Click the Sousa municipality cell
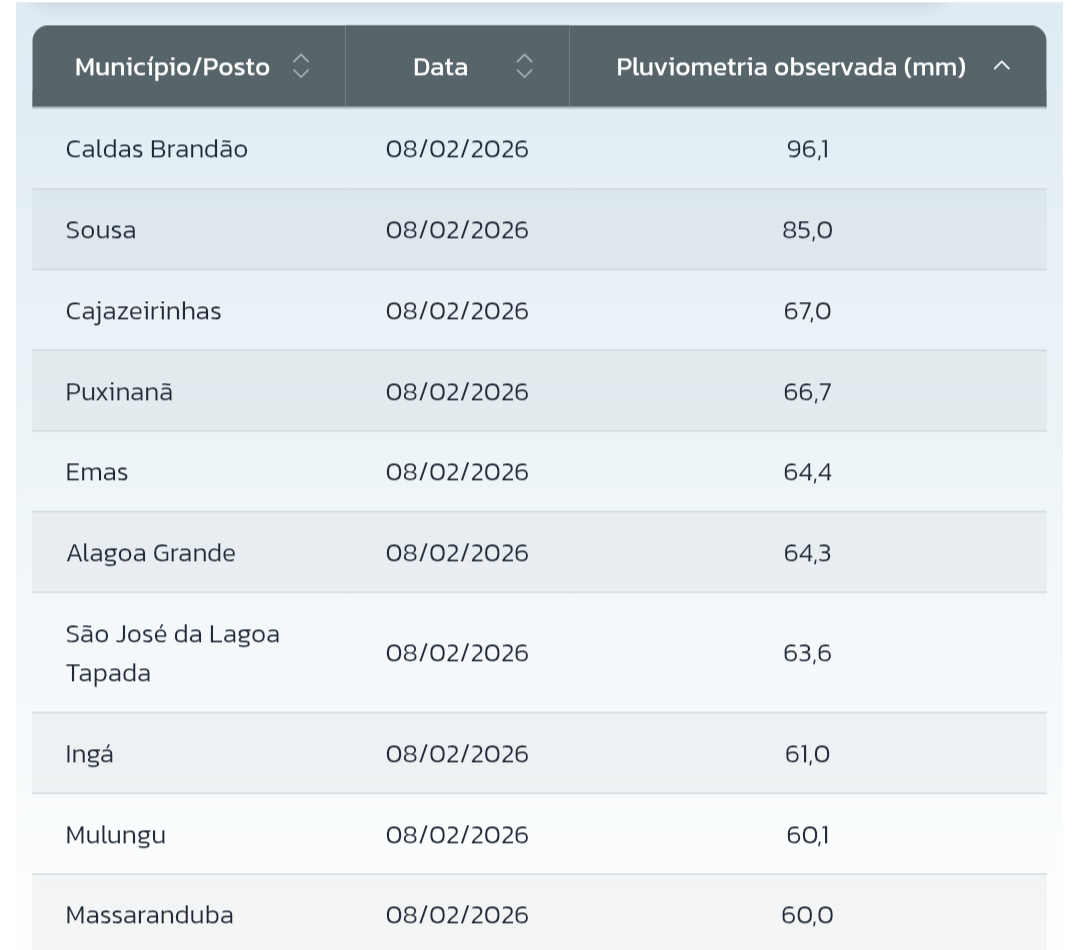Image resolution: width=1080 pixels, height=950 pixels. coord(101,231)
